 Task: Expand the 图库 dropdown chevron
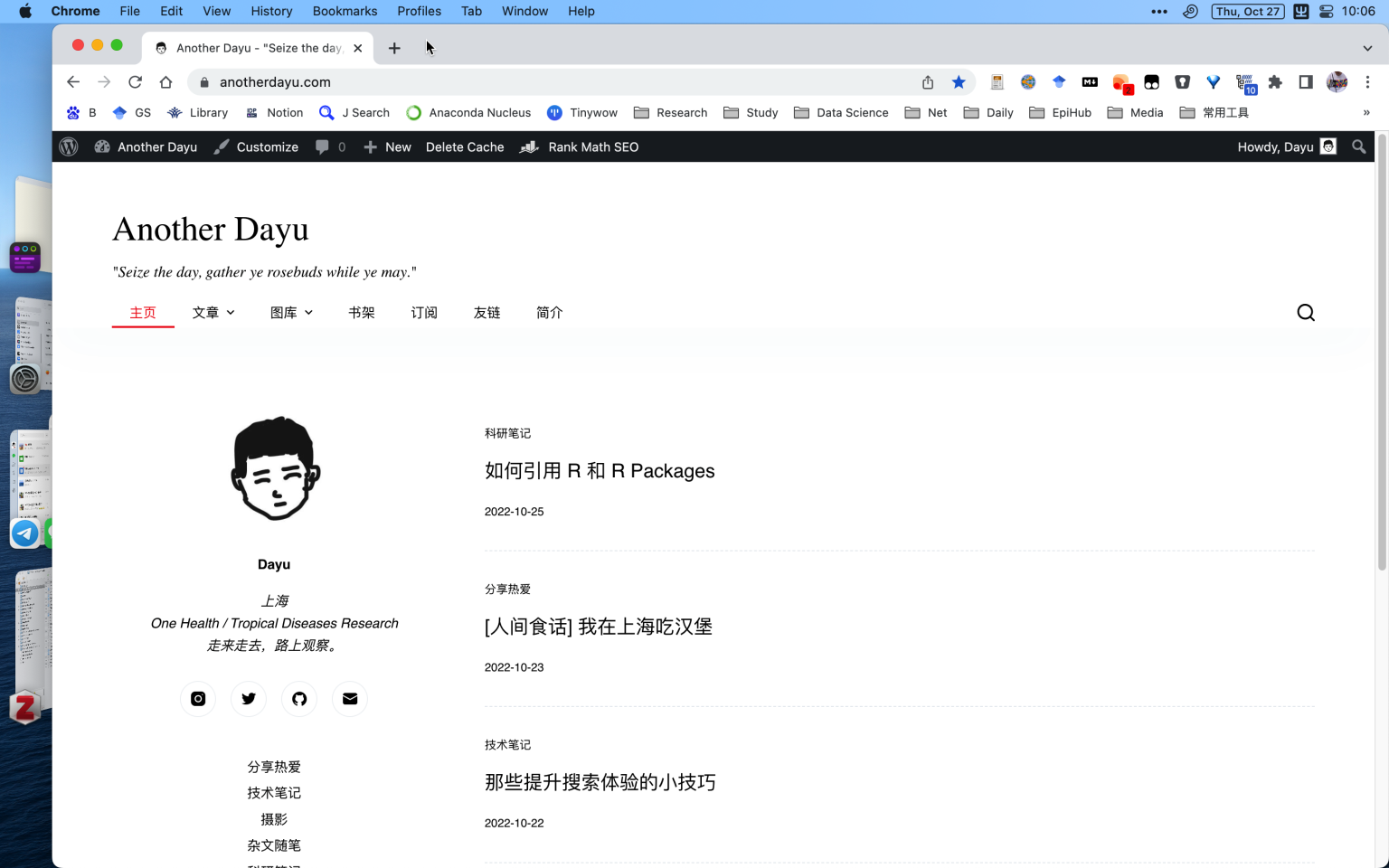tap(308, 312)
